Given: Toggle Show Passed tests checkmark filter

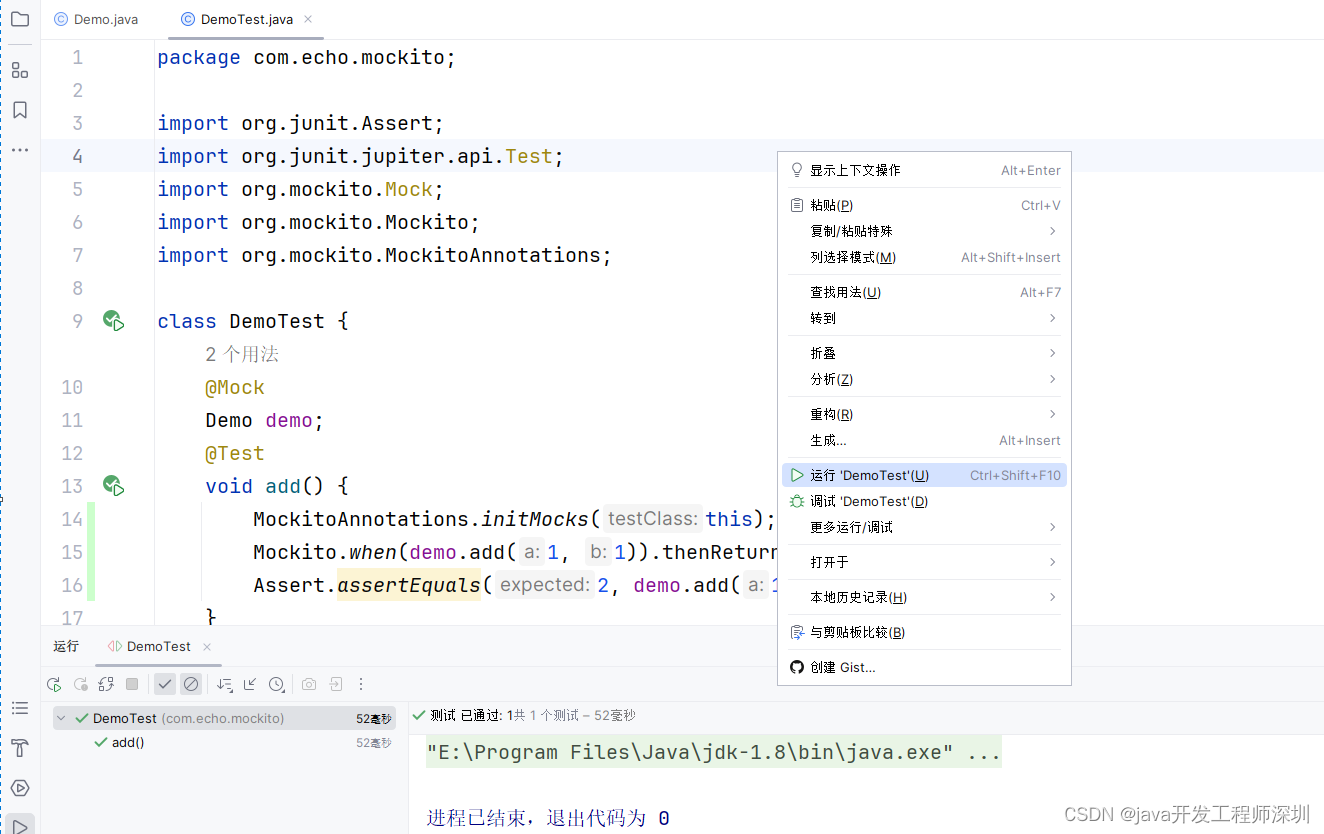Looking at the screenshot, I should point(166,684).
